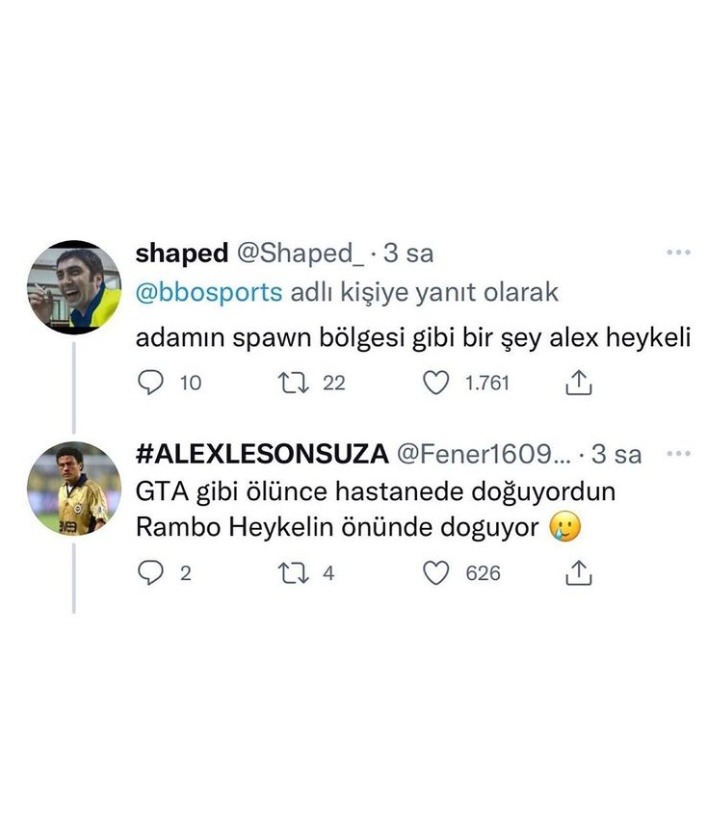Share shaped's tweet via share icon
Image resolution: width=720 pixels, height=814 pixels.
pyautogui.click(x=578, y=383)
